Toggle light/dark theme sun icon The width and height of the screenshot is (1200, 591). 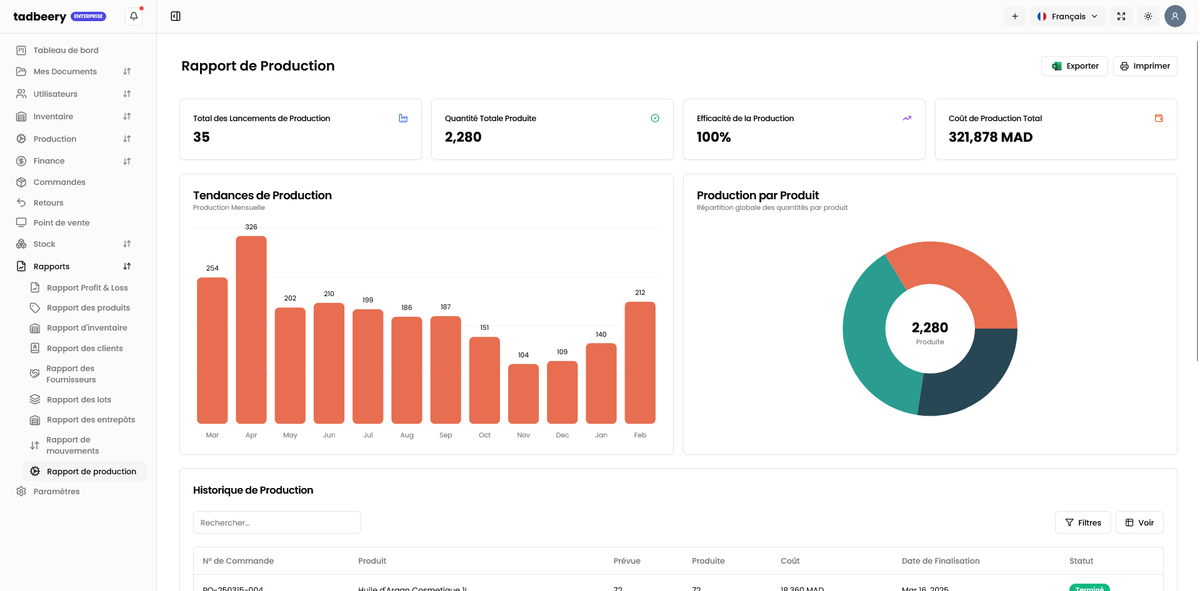(1148, 16)
